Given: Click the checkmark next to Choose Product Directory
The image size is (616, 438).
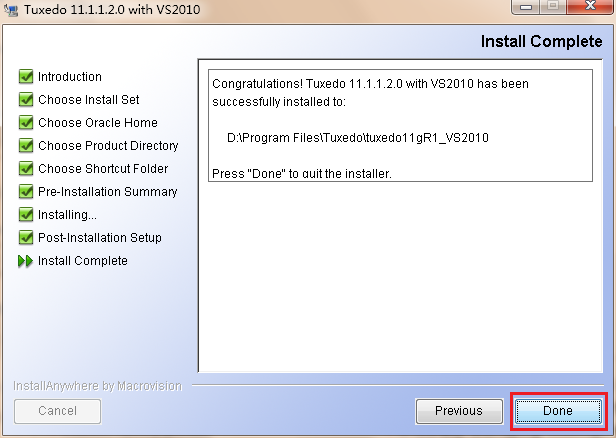Looking at the screenshot, I should coord(26,146).
